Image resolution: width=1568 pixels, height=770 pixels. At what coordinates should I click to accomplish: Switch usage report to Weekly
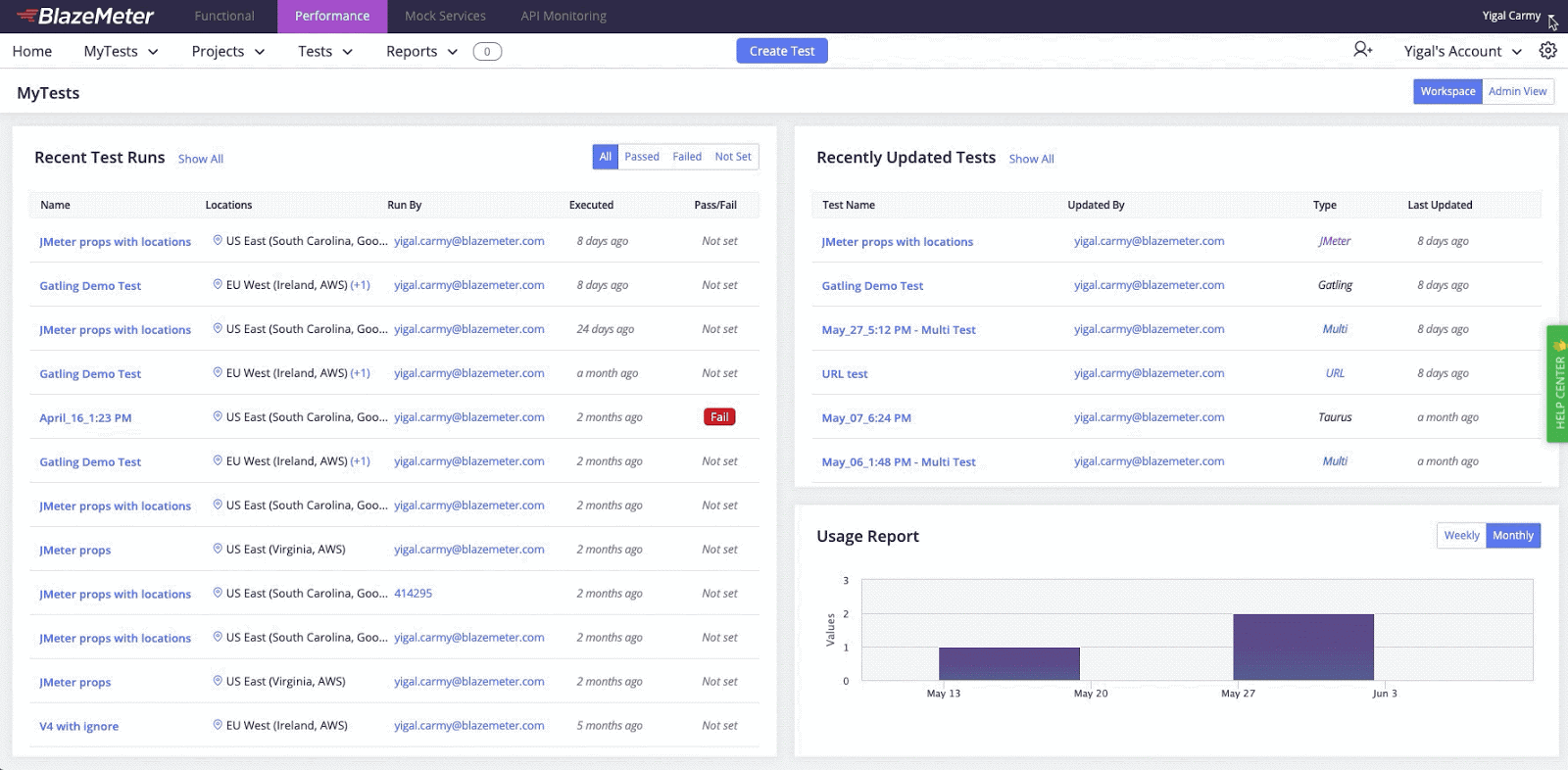pyautogui.click(x=1461, y=536)
